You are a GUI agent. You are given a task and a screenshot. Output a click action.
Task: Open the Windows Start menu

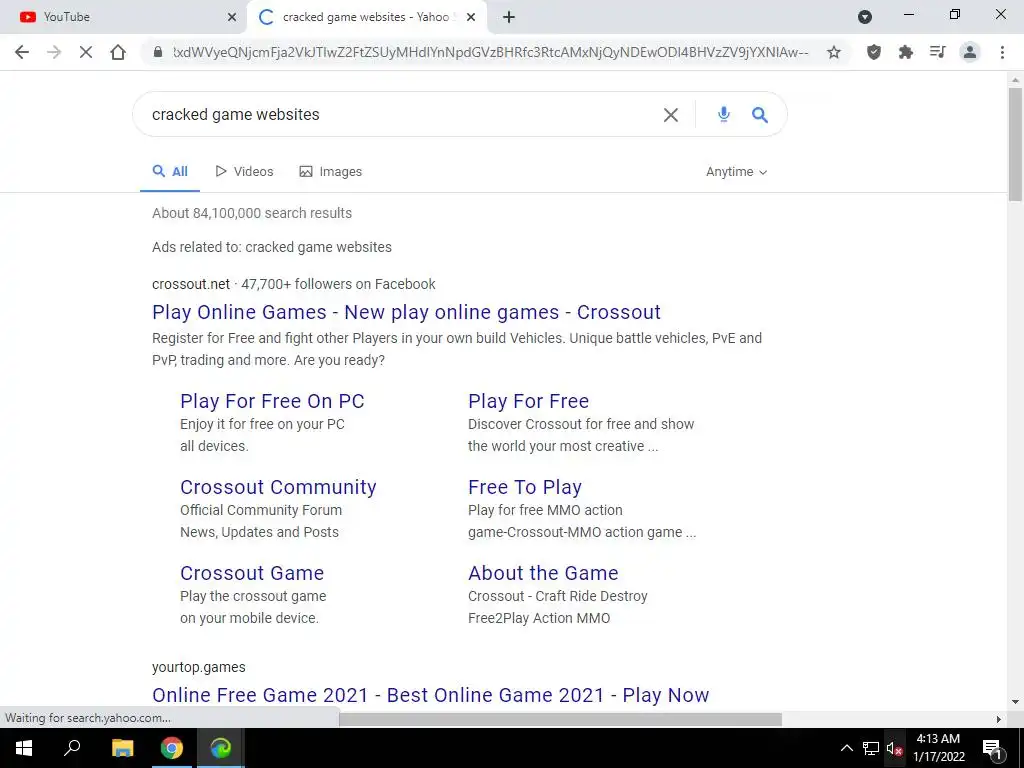coord(24,748)
